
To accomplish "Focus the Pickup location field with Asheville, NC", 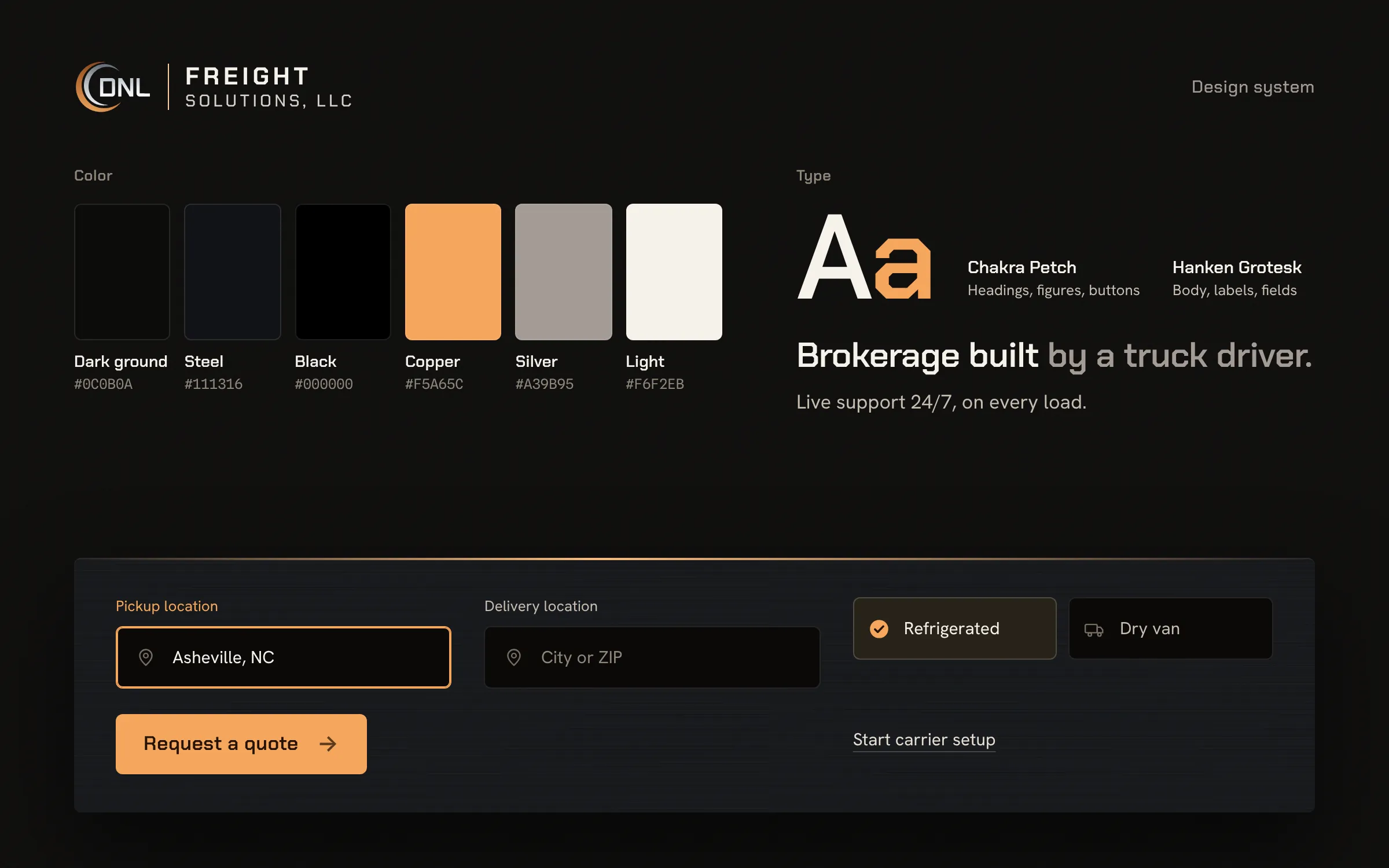I will 284,657.
